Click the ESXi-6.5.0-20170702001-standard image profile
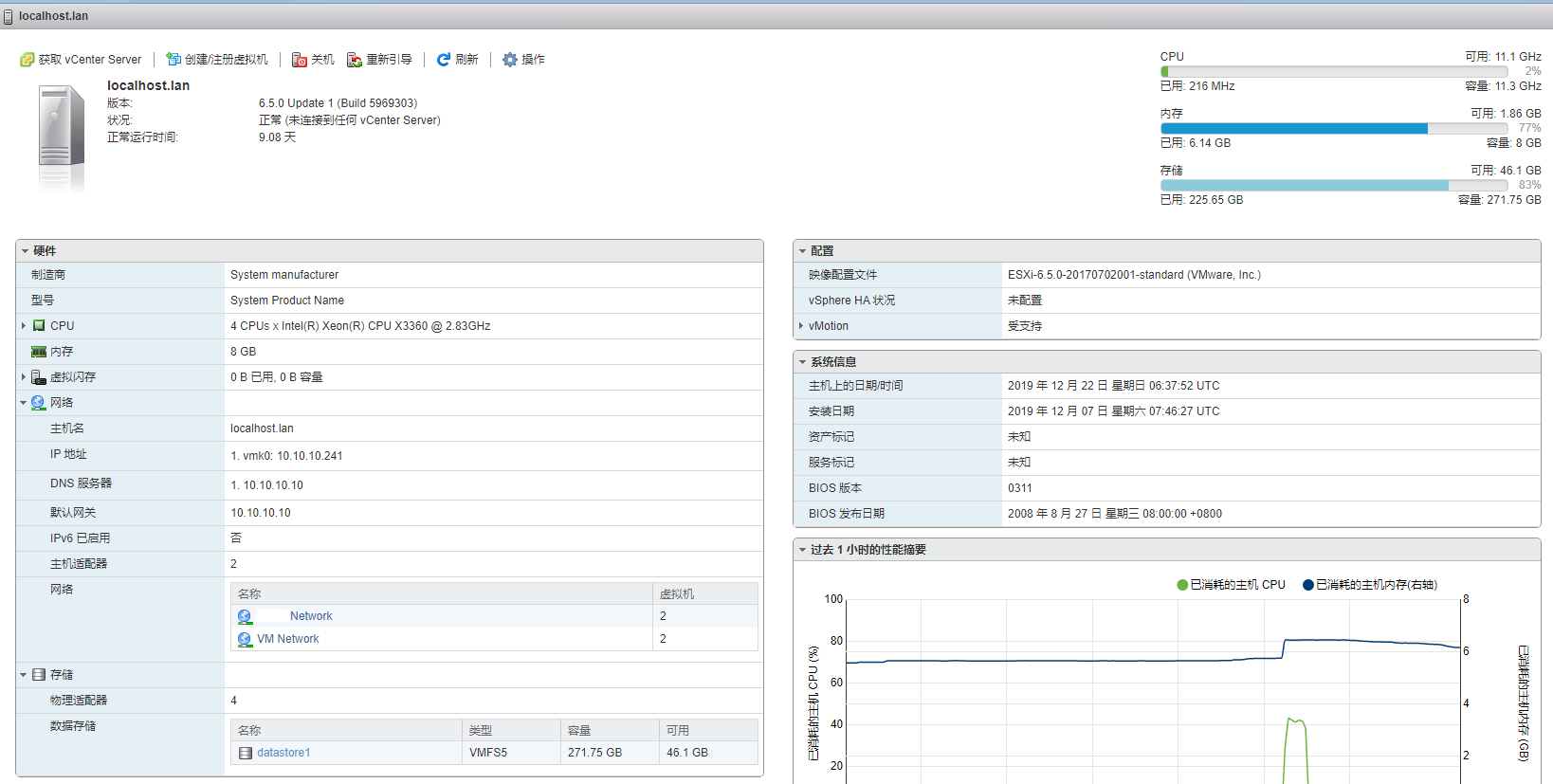 [x=1134, y=275]
